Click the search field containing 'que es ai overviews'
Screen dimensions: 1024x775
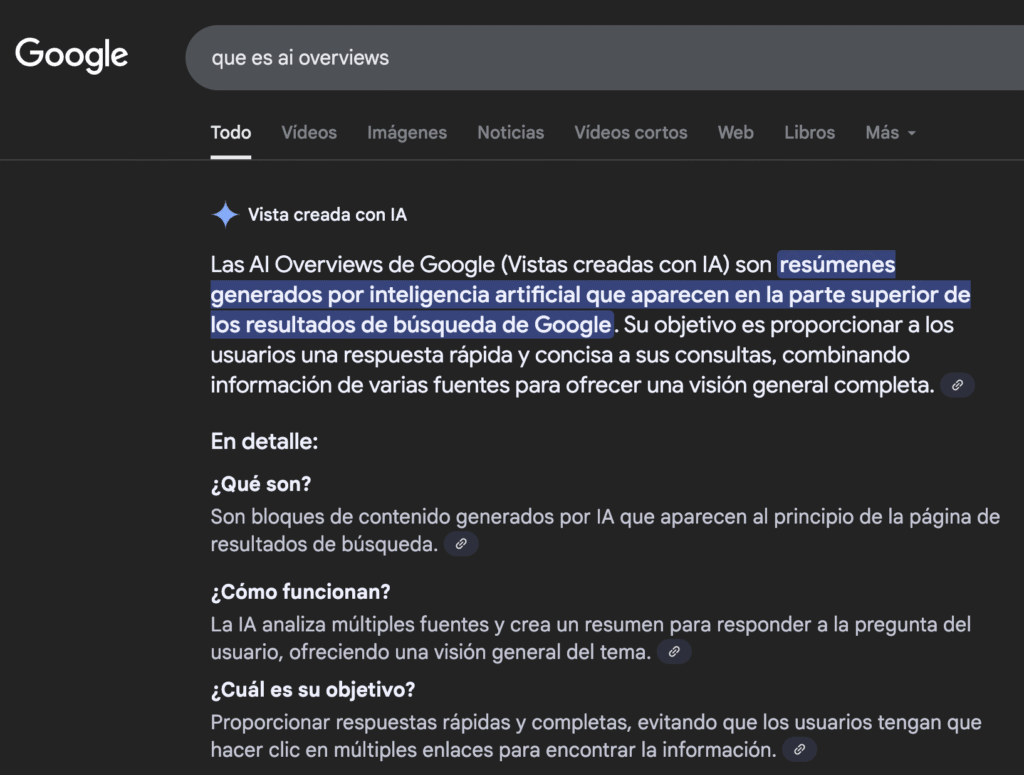click(600, 58)
